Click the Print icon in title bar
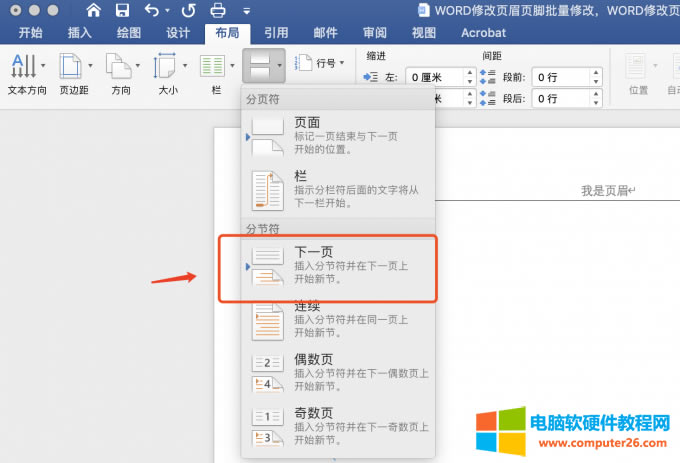Viewport: 680px width, 463px height. point(218,11)
